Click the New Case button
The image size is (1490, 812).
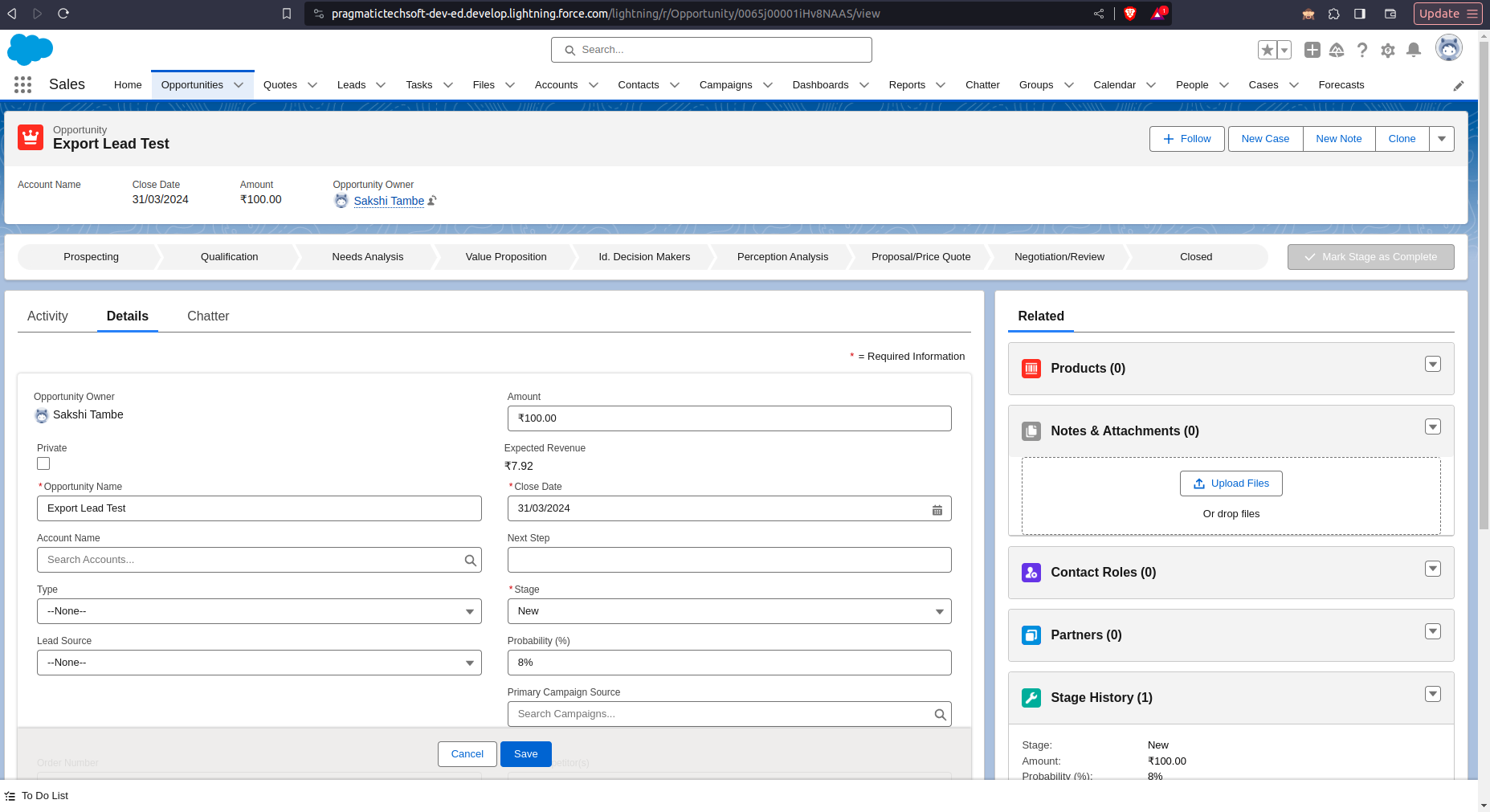pos(1265,139)
